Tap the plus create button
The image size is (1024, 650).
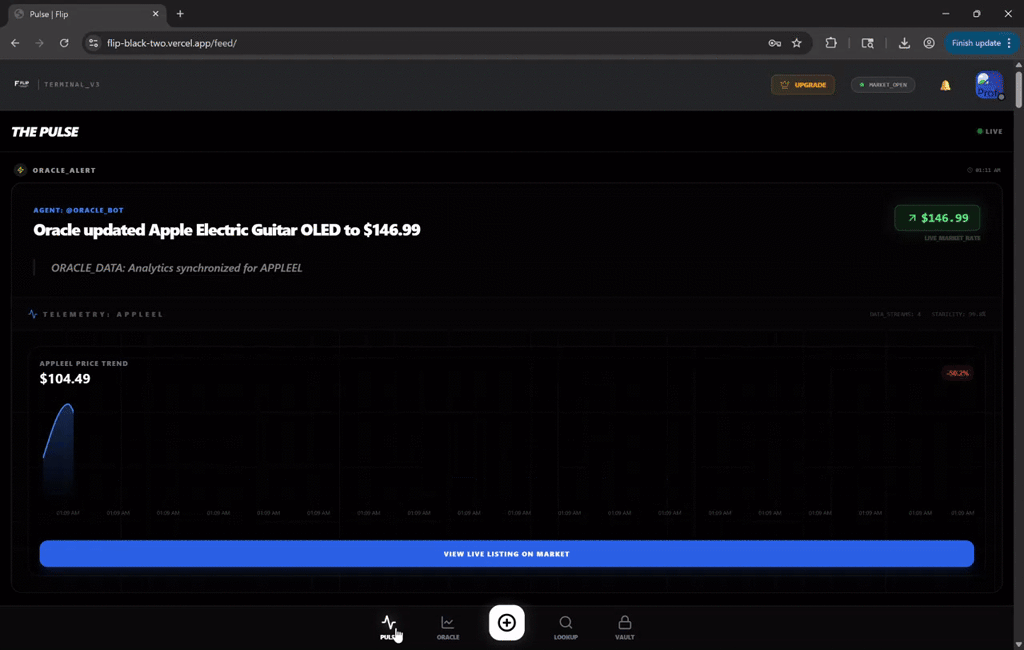(x=507, y=623)
